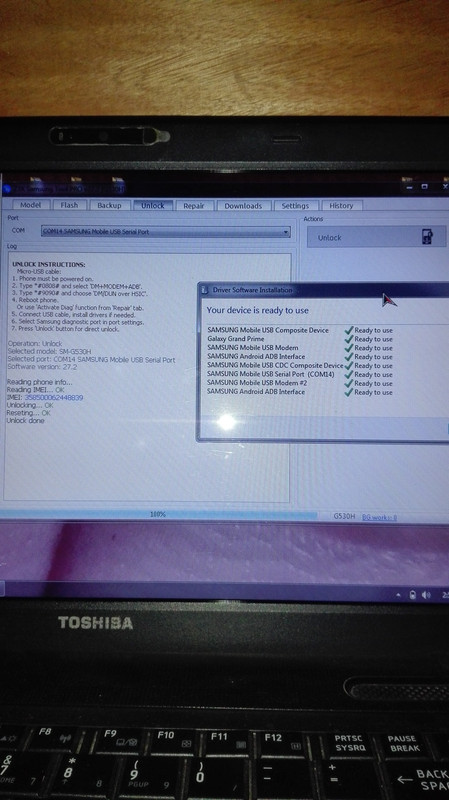This screenshot has width=449, height=800.
Task: Go to the Repair tab
Action: [x=194, y=206]
